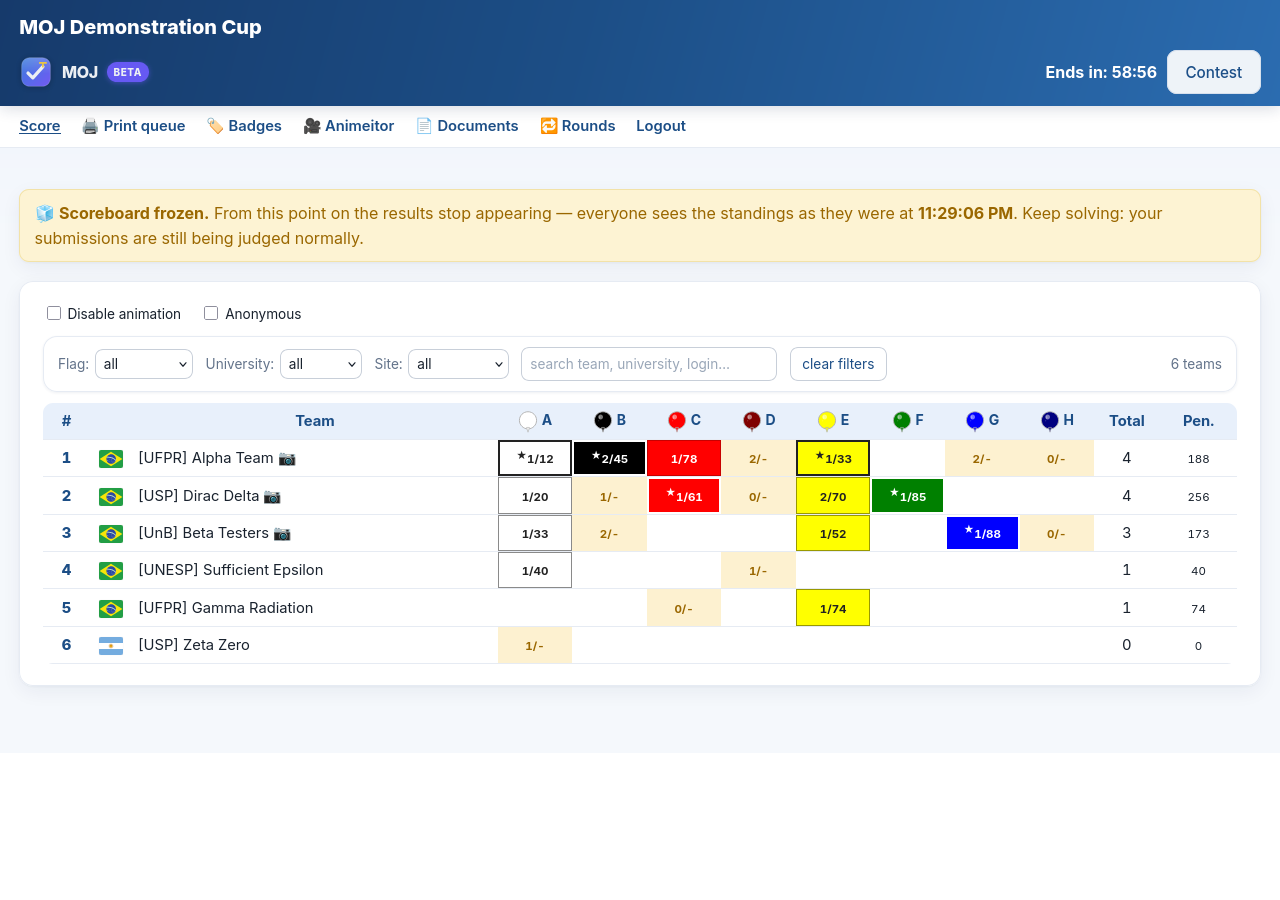Click the Contest button
The height and width of the screenshot is (900, 1280).
[1214, 72]
